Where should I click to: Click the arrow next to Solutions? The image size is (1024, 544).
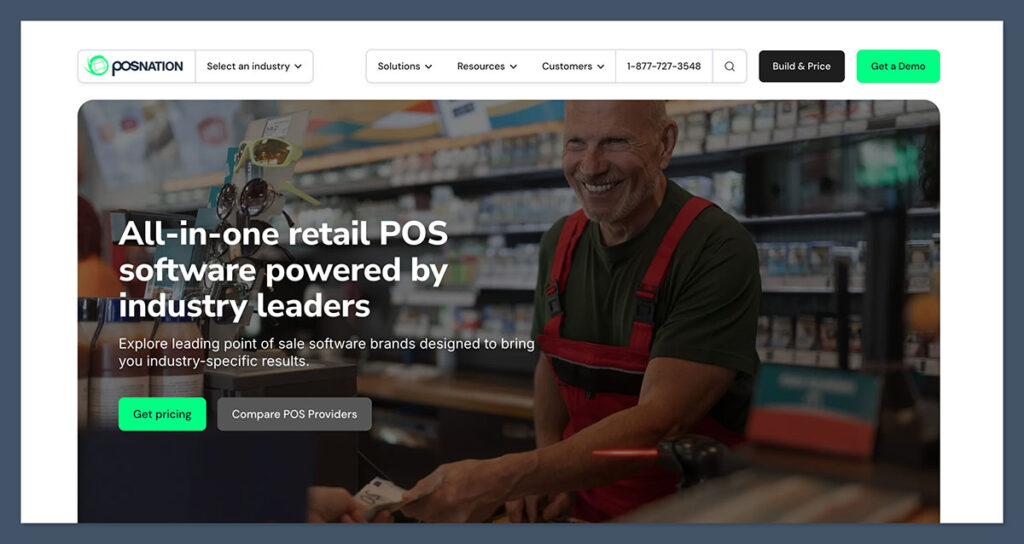[428, 67]
